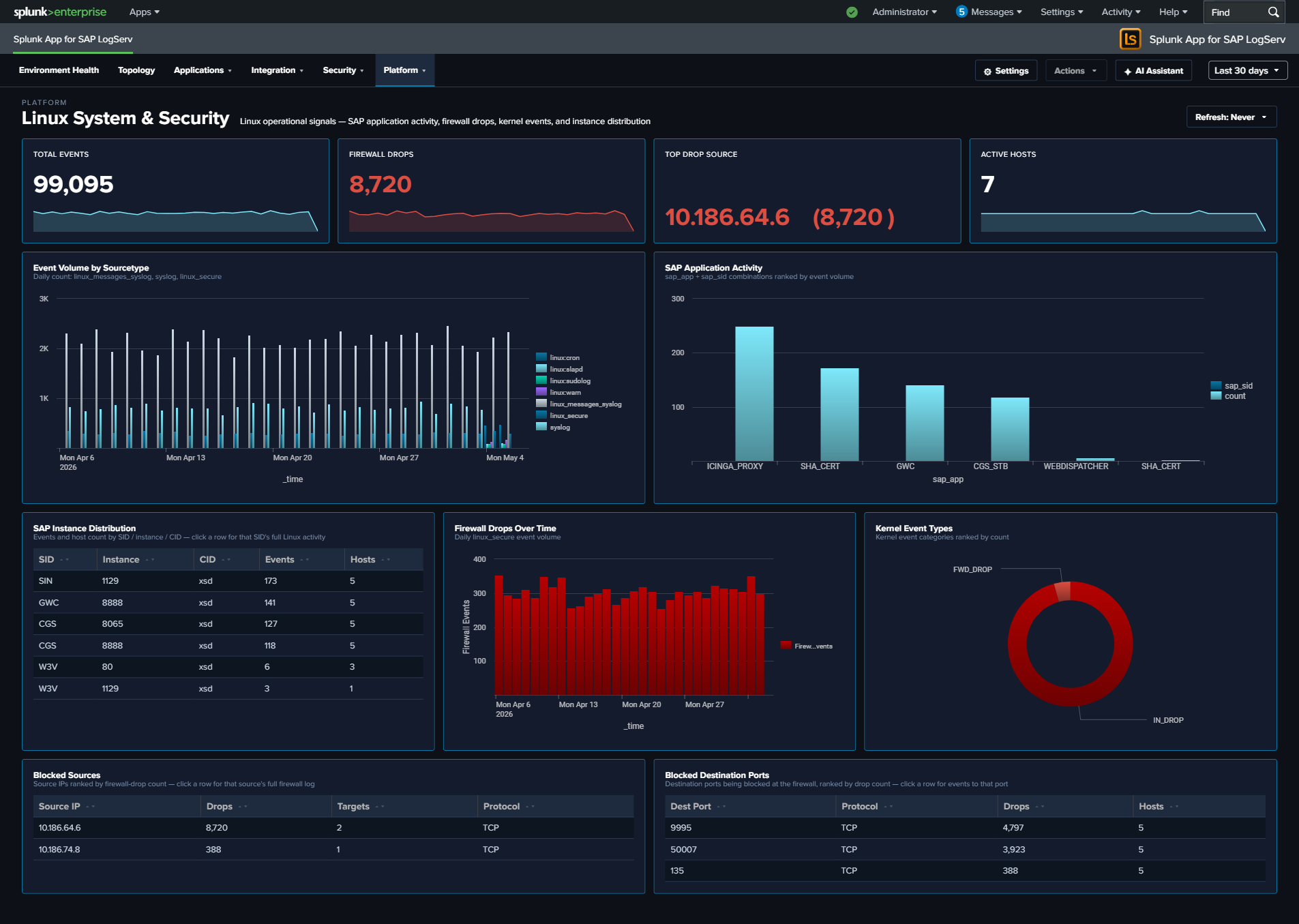
Task: Click sort icon on Destination Ports Hosts column
Action: [1174, 807]
